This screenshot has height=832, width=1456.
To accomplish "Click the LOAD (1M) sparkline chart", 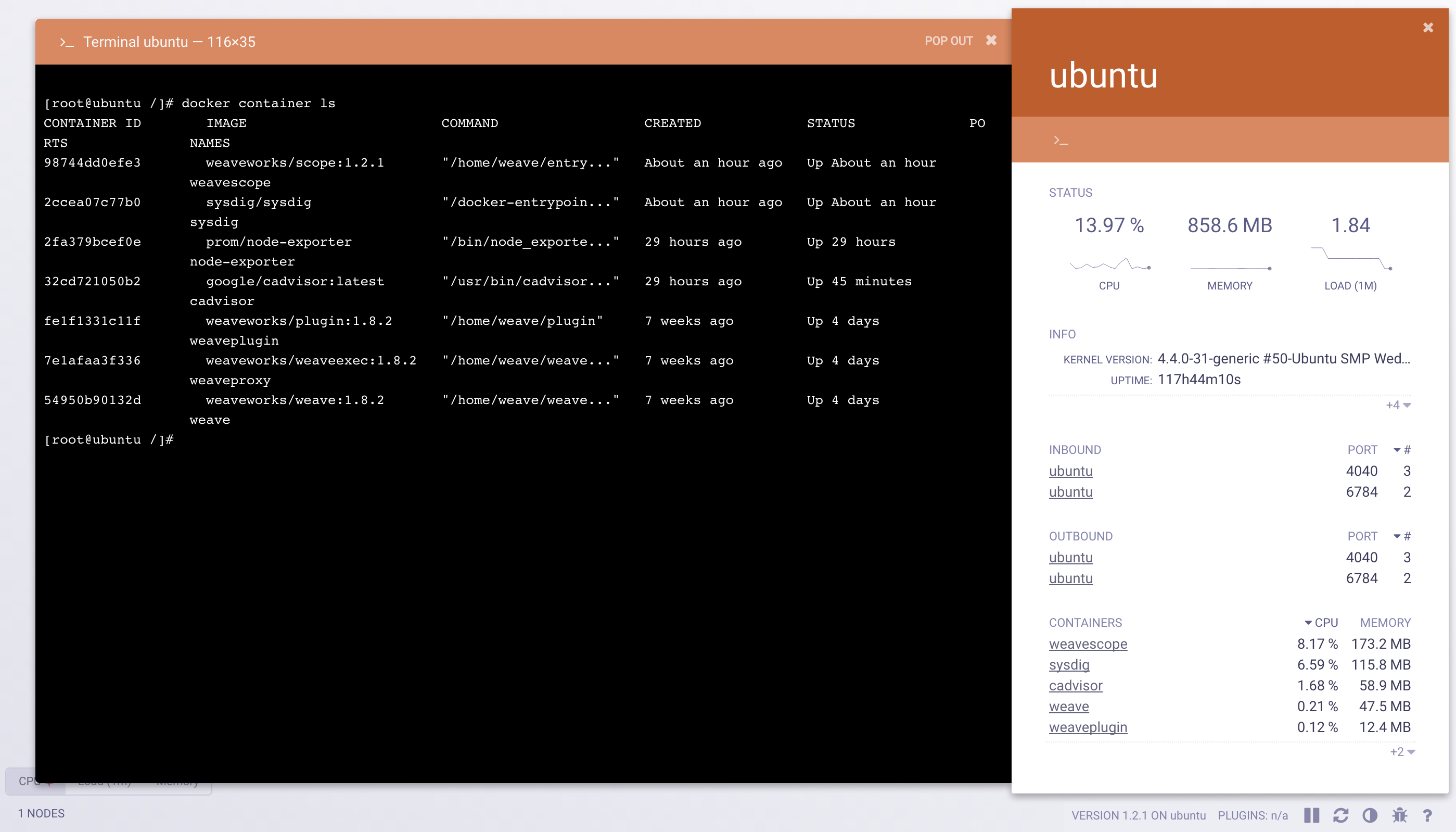I will (x=1350, y=260).
